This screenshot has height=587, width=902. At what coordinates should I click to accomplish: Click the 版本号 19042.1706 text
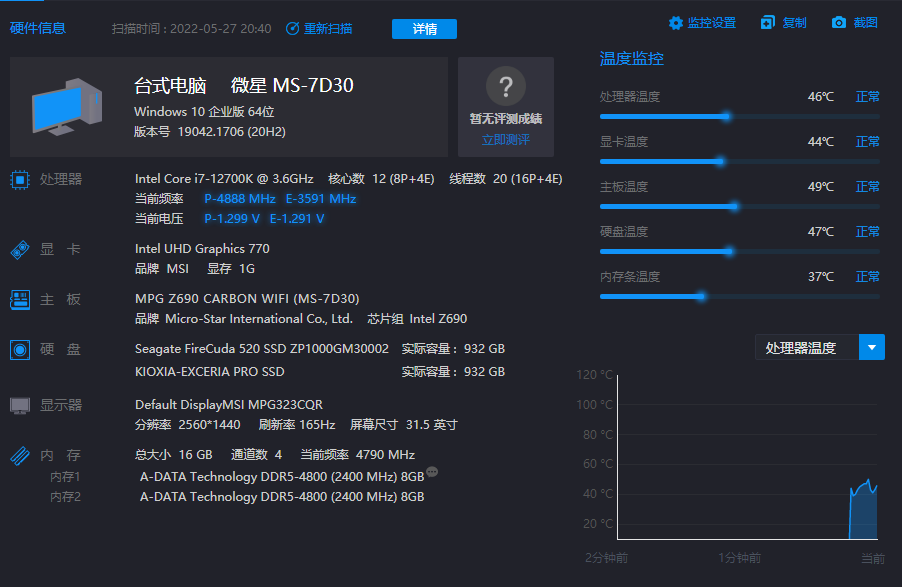[x=210, y=132]
